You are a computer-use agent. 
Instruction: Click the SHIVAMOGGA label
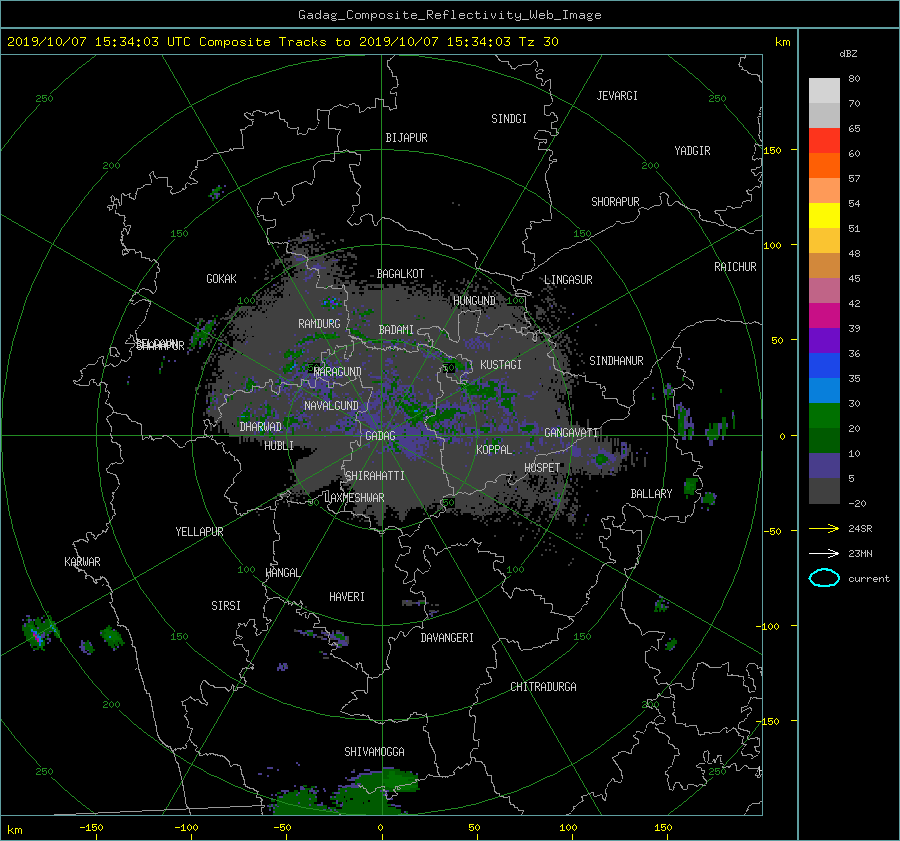[x=374, y=751]
